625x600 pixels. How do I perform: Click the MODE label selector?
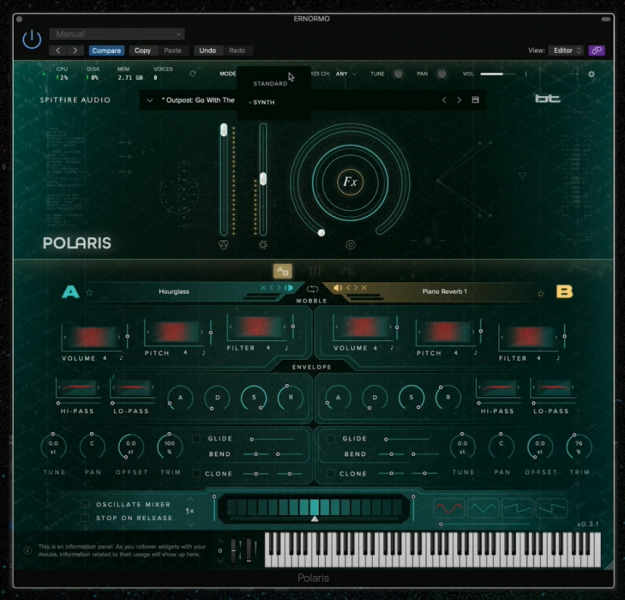coord(228,74)
